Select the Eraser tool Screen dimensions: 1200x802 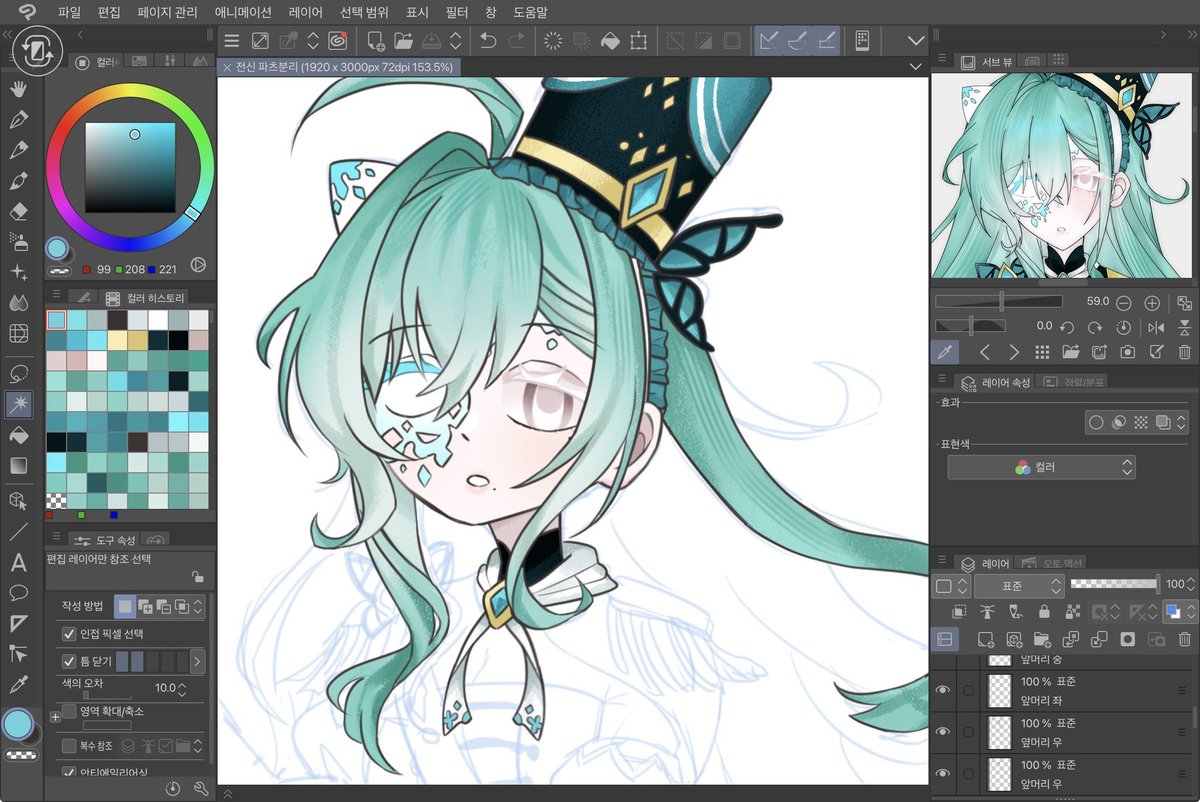18,211
